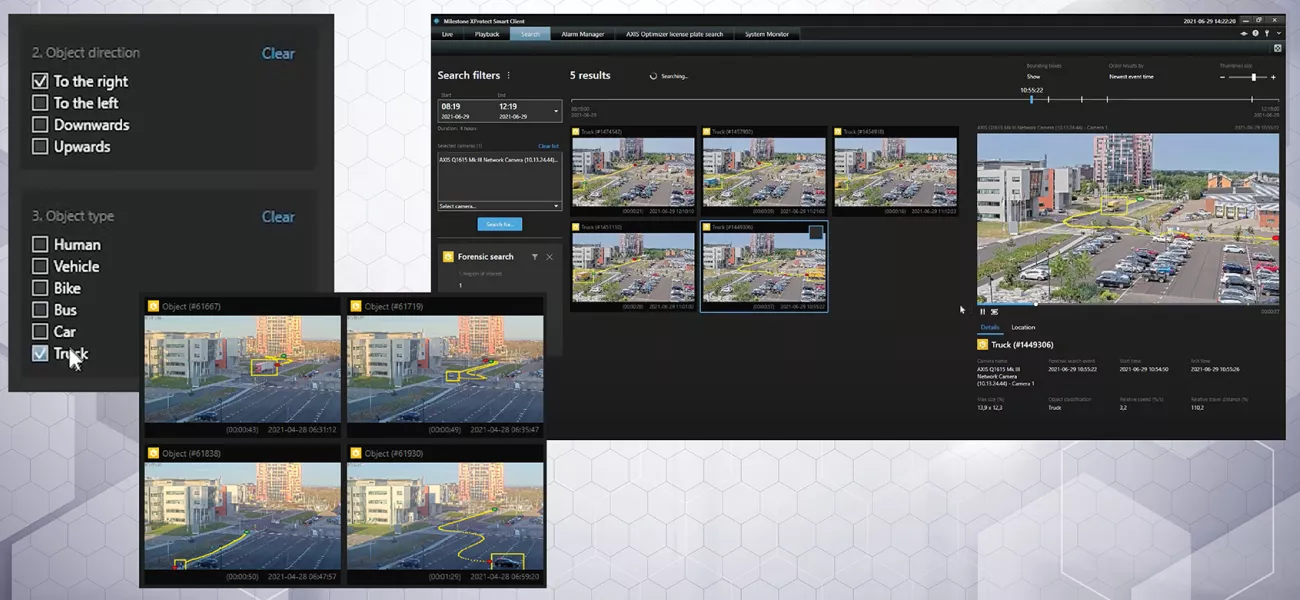Image resolution: width=1300 pixels, height=600 pixels.
Task: Click the yellow Forensic search panel icon
Action: pos(448,257)
